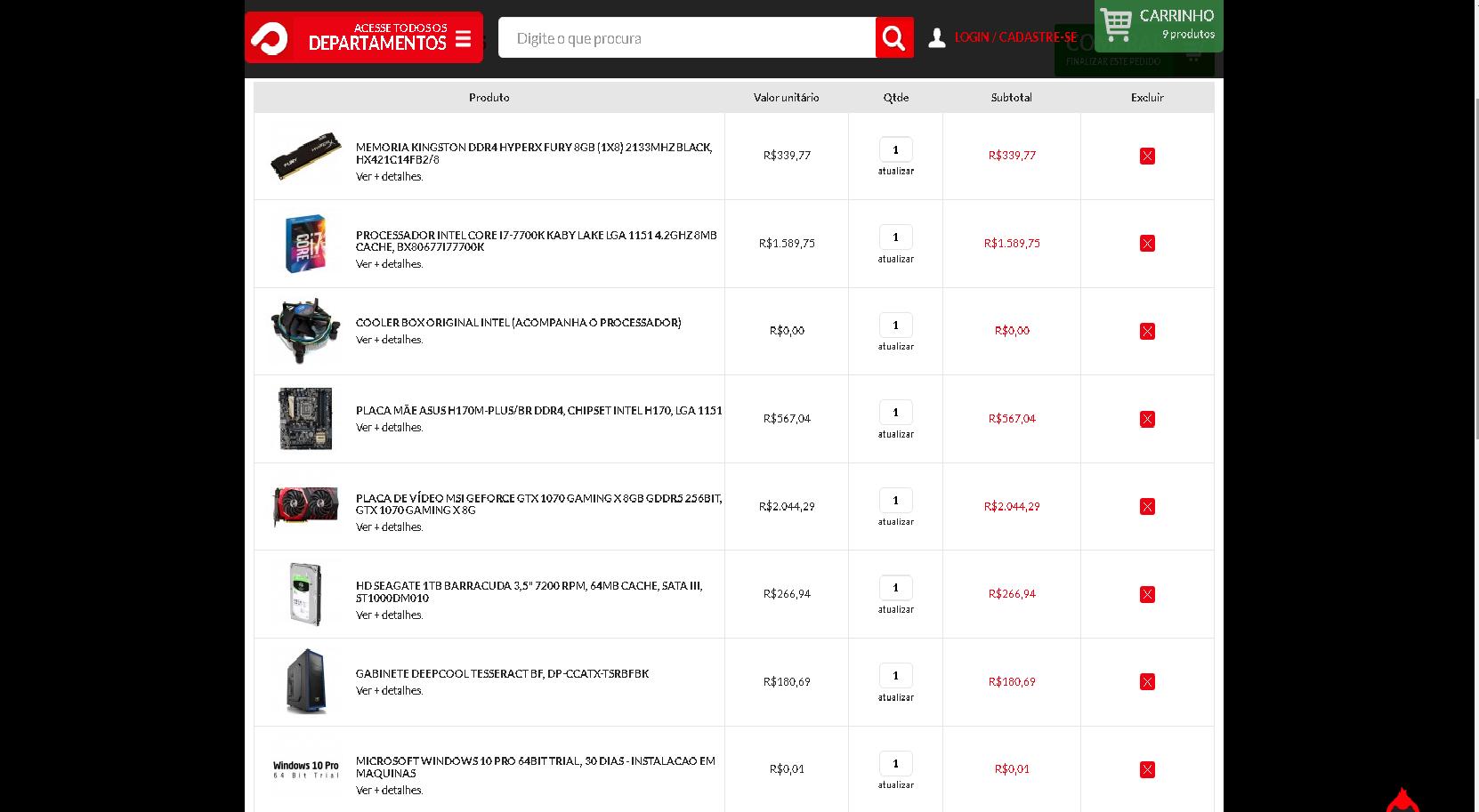This screenshot has width=1479, height=812.
Task: Click quantity field for HD Seagate
Action: [x=896, y=587]
